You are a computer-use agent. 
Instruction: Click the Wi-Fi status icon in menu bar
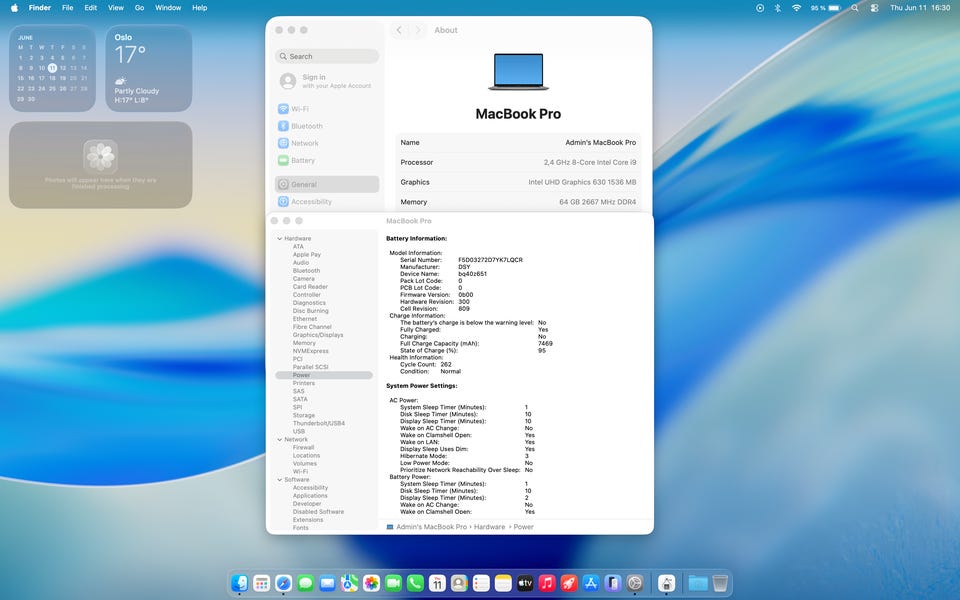797,8
